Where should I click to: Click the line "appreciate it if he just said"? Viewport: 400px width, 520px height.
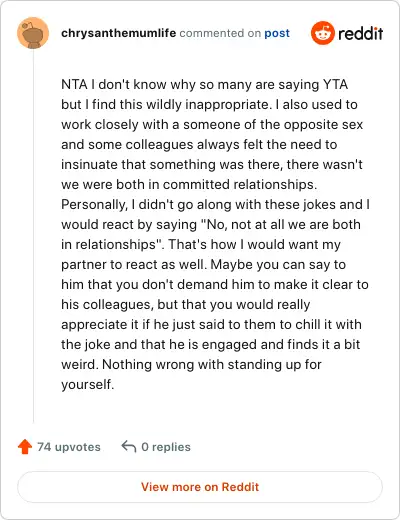tap(211, 324)
